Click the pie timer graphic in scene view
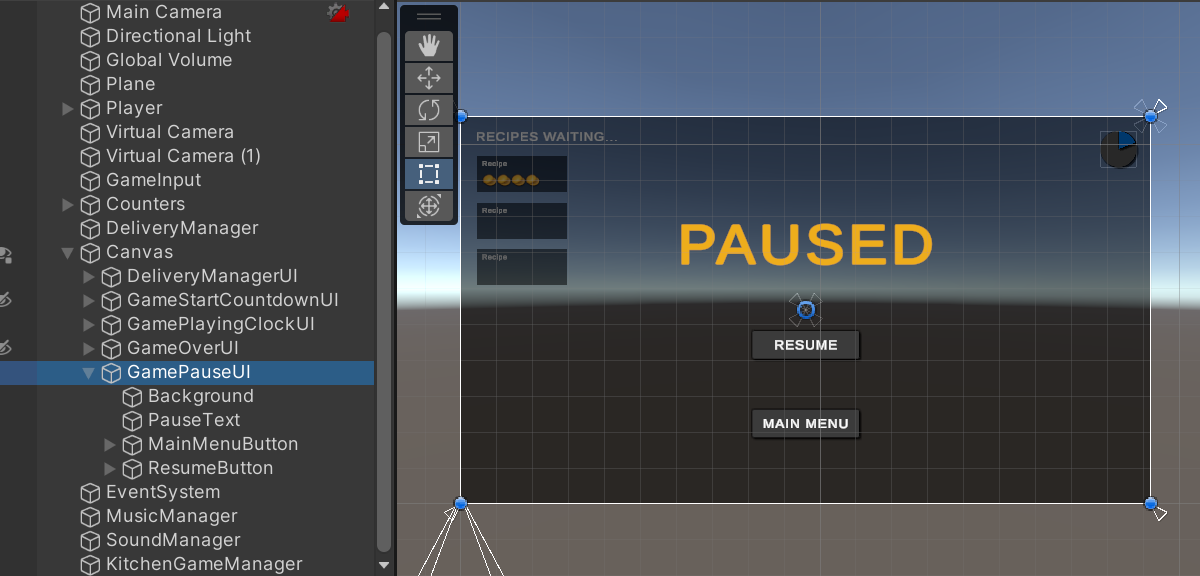This screenshot has height=576, width=1200. [x=1118, y=148]
